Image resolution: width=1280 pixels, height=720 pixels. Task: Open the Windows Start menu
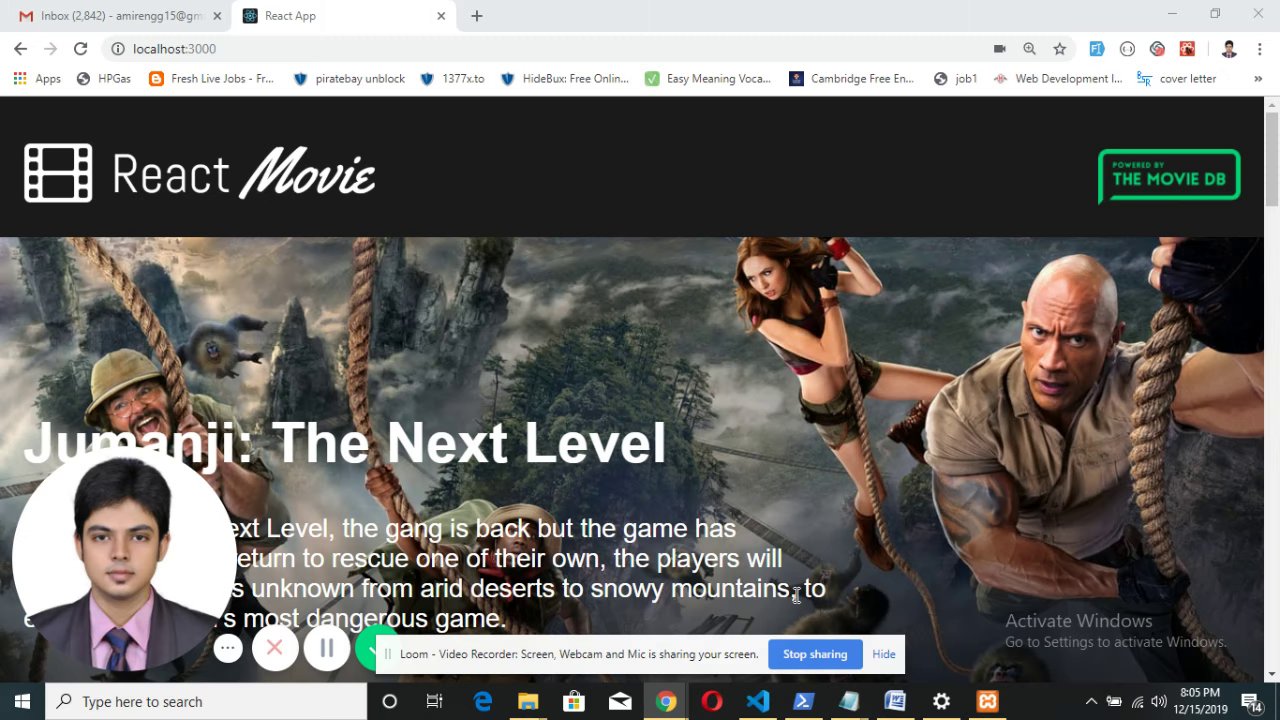click(x=22, y=701)
